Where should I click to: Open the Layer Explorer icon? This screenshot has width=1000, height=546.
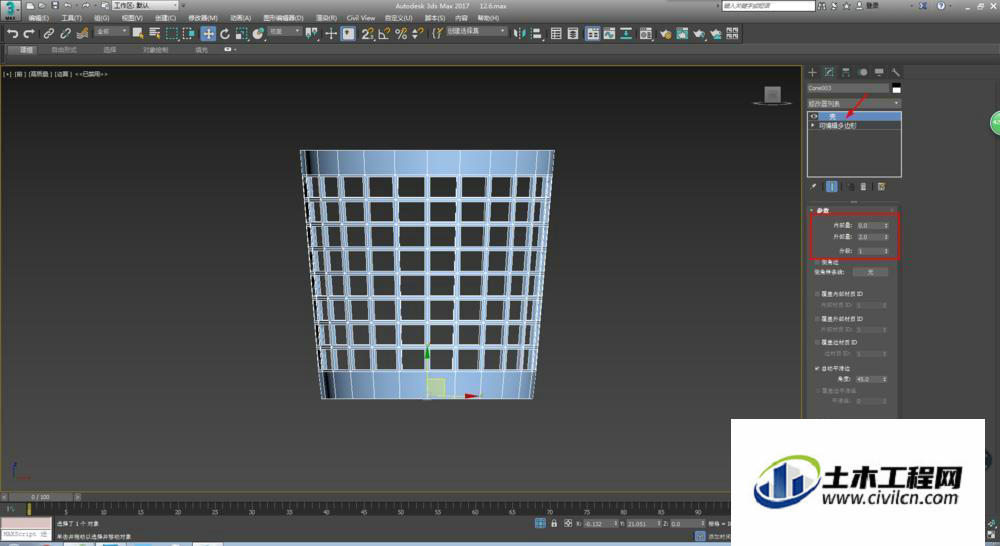pyautogui.click(x=573, y=34)
